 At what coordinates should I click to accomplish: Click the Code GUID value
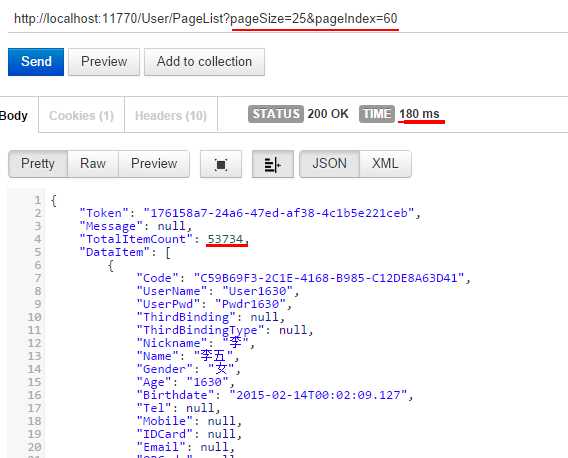click(x=329, y=278)
